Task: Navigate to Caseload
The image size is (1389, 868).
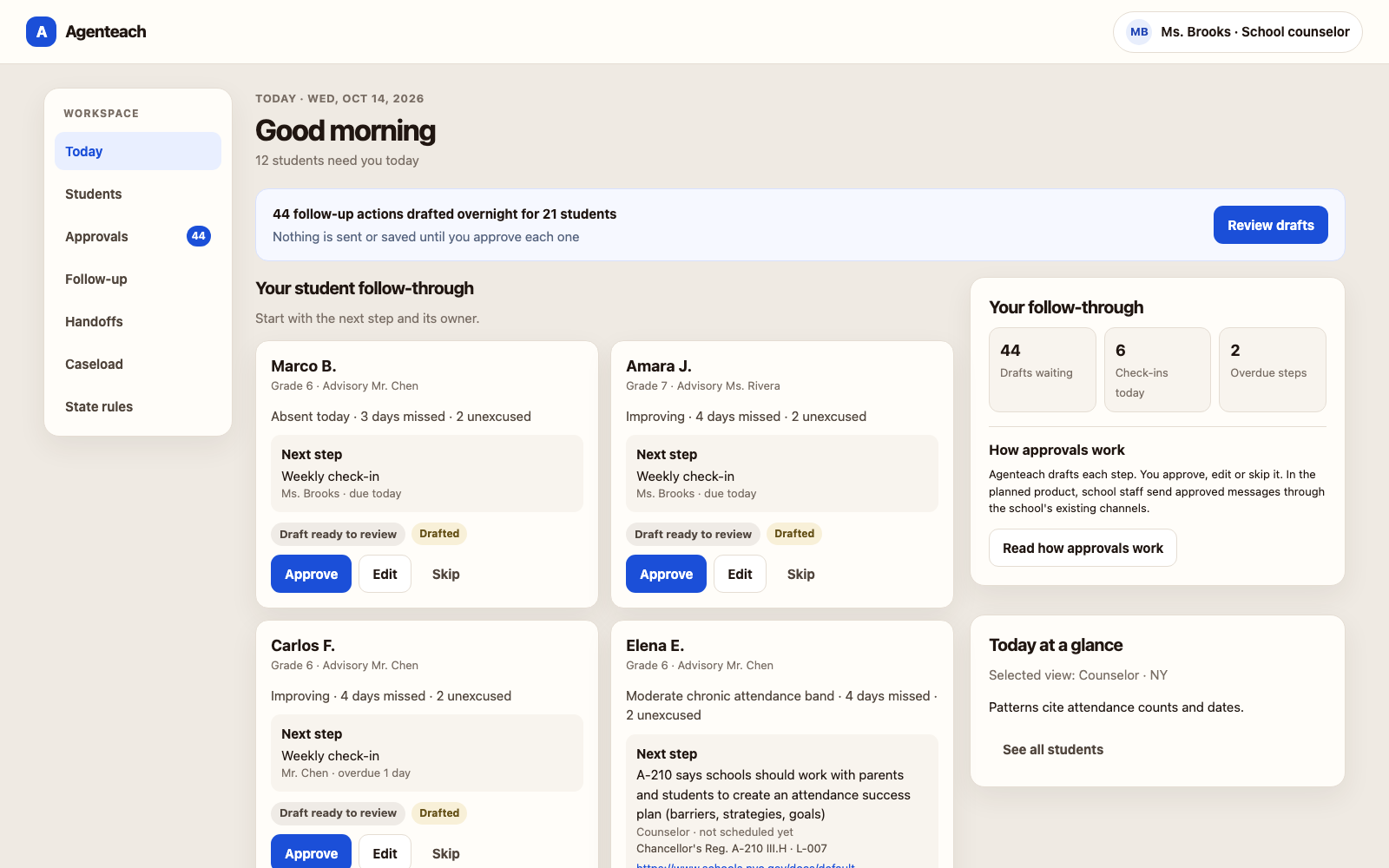Action: 138,364
